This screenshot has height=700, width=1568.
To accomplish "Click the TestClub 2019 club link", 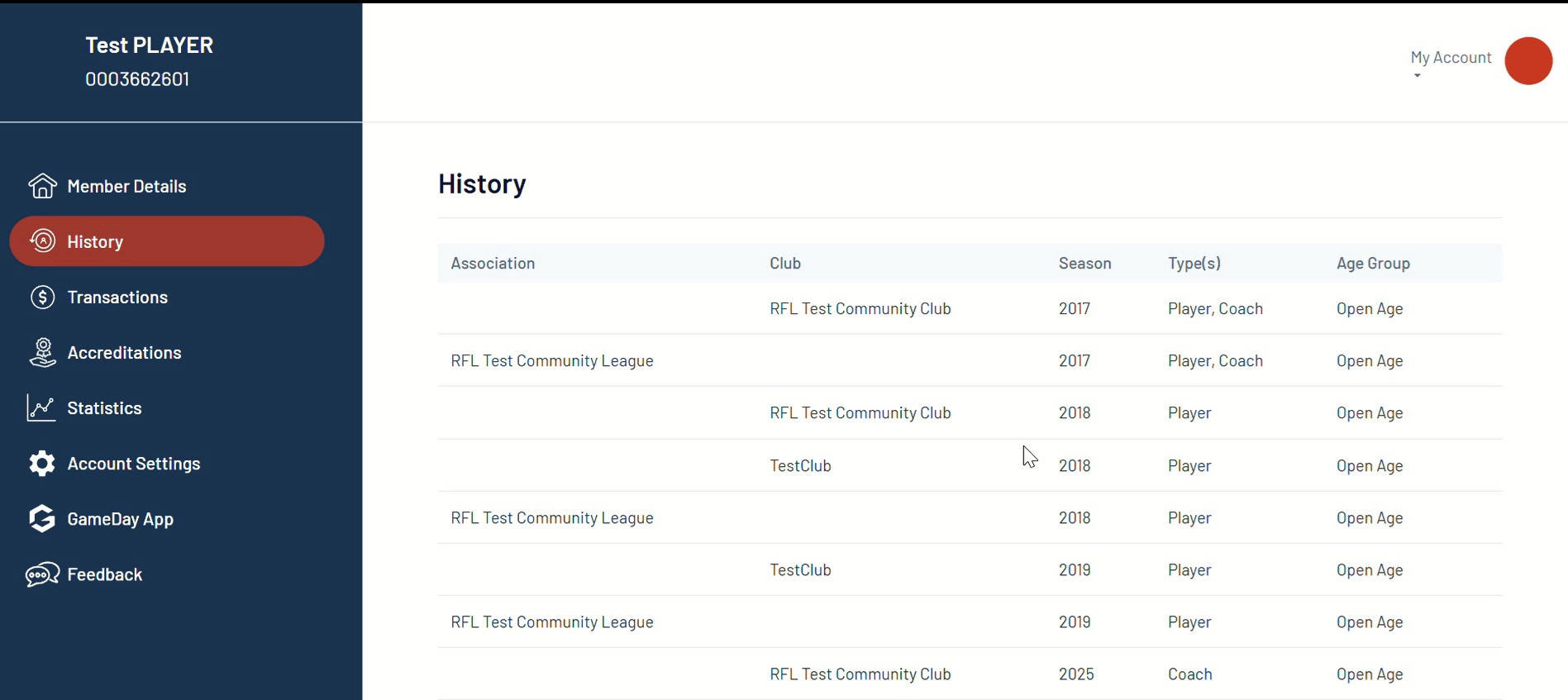I will click(800, 569).
